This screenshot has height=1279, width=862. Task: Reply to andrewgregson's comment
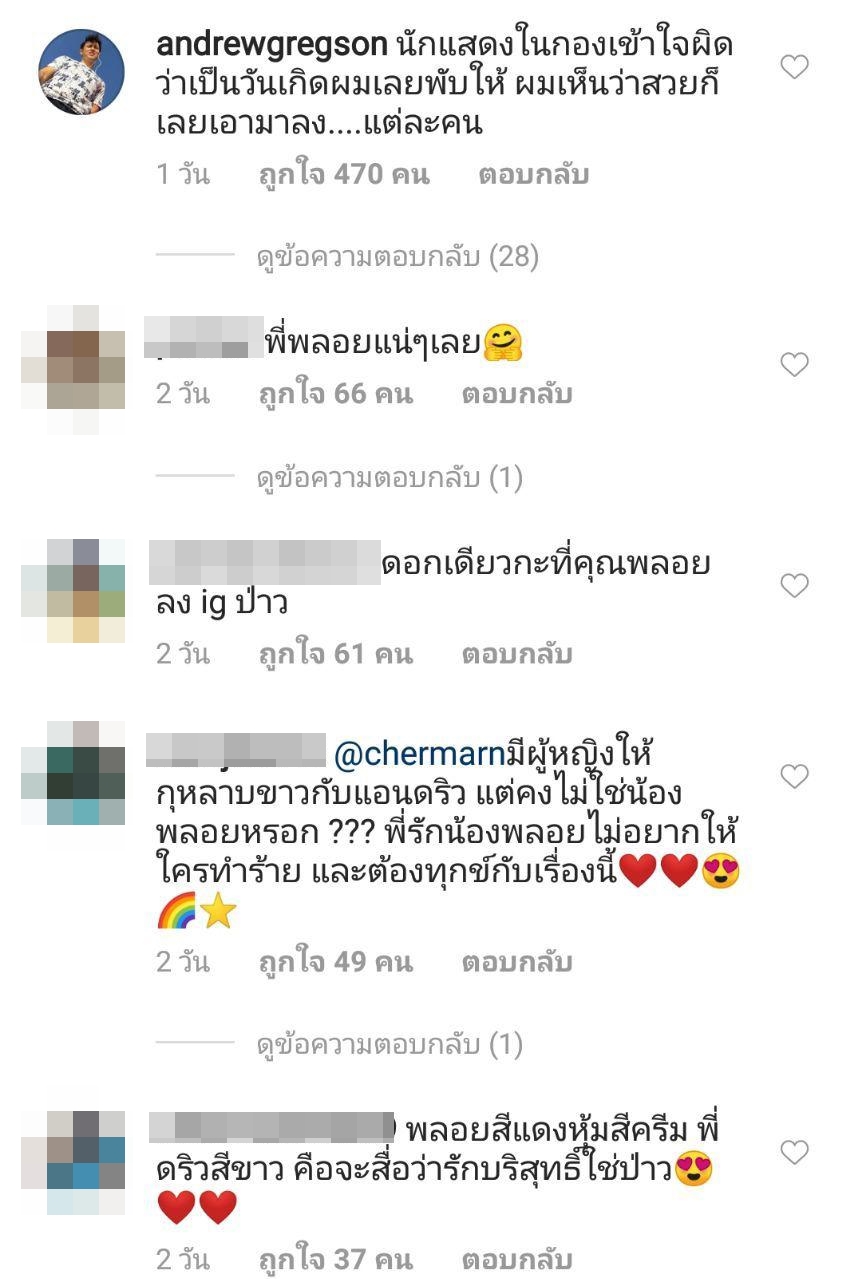tap(534, 175)
